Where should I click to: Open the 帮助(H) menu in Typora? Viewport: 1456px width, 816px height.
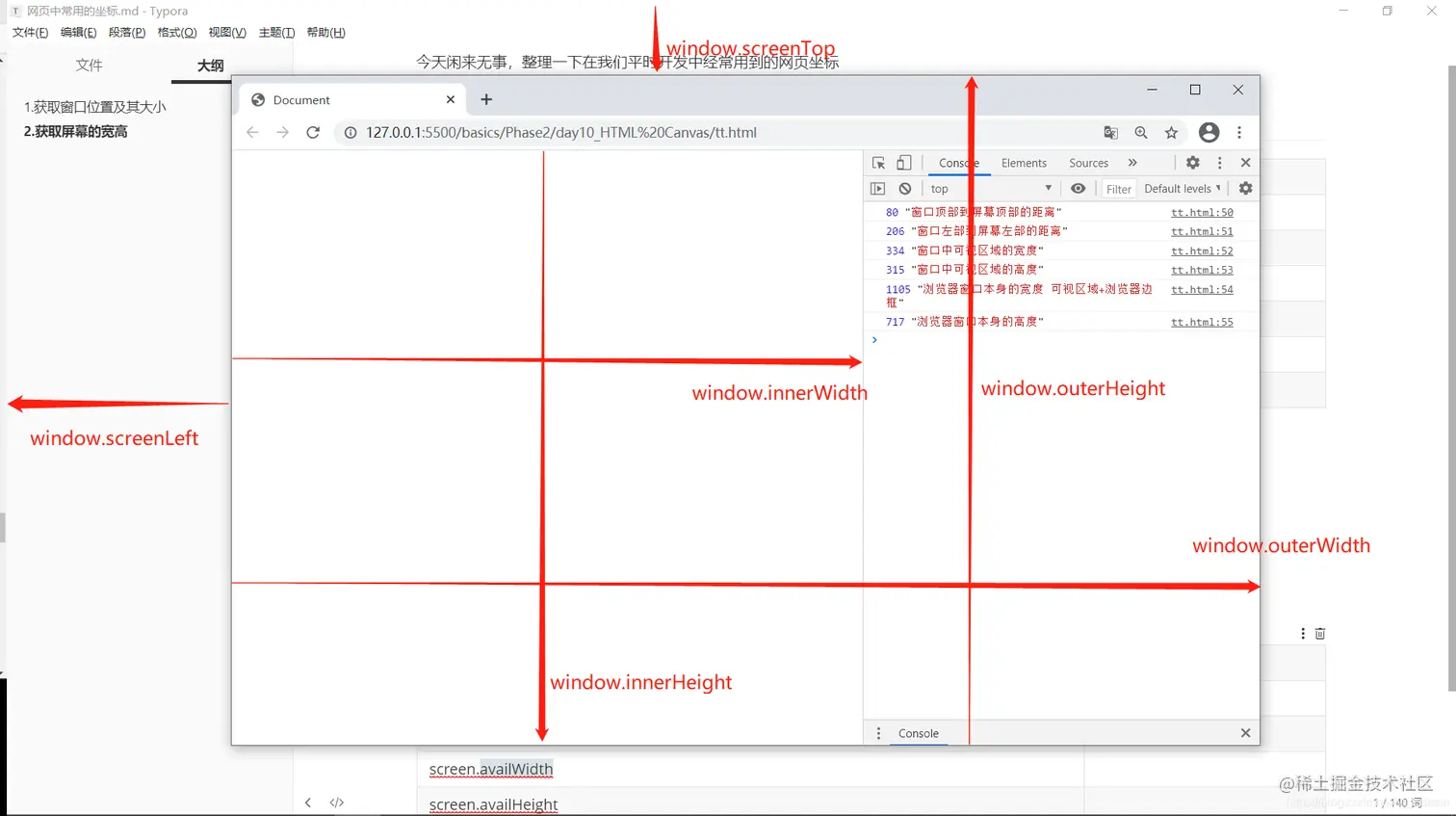[x=325, y=33]
